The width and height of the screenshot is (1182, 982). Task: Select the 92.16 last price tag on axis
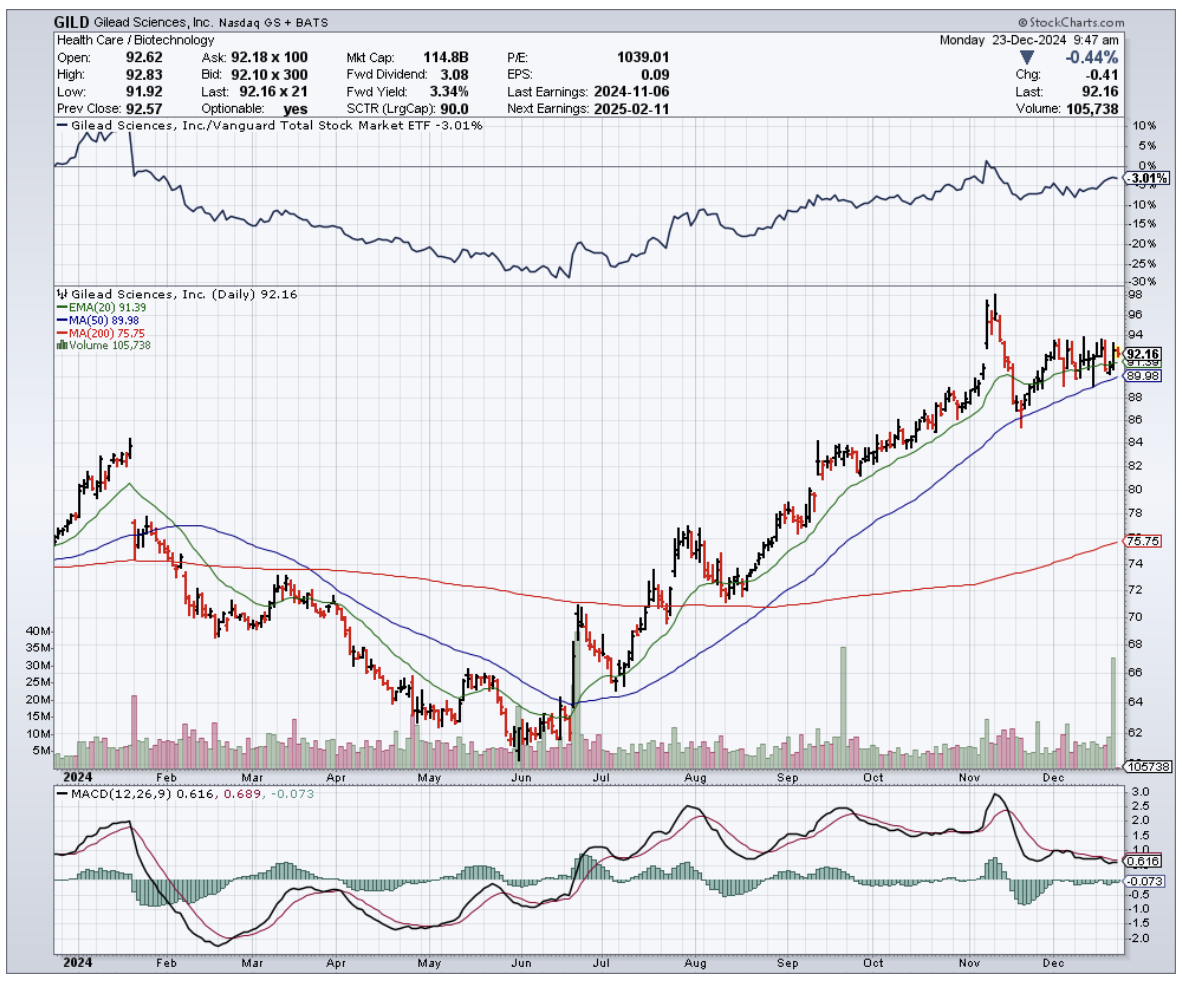click(1142, 354)
